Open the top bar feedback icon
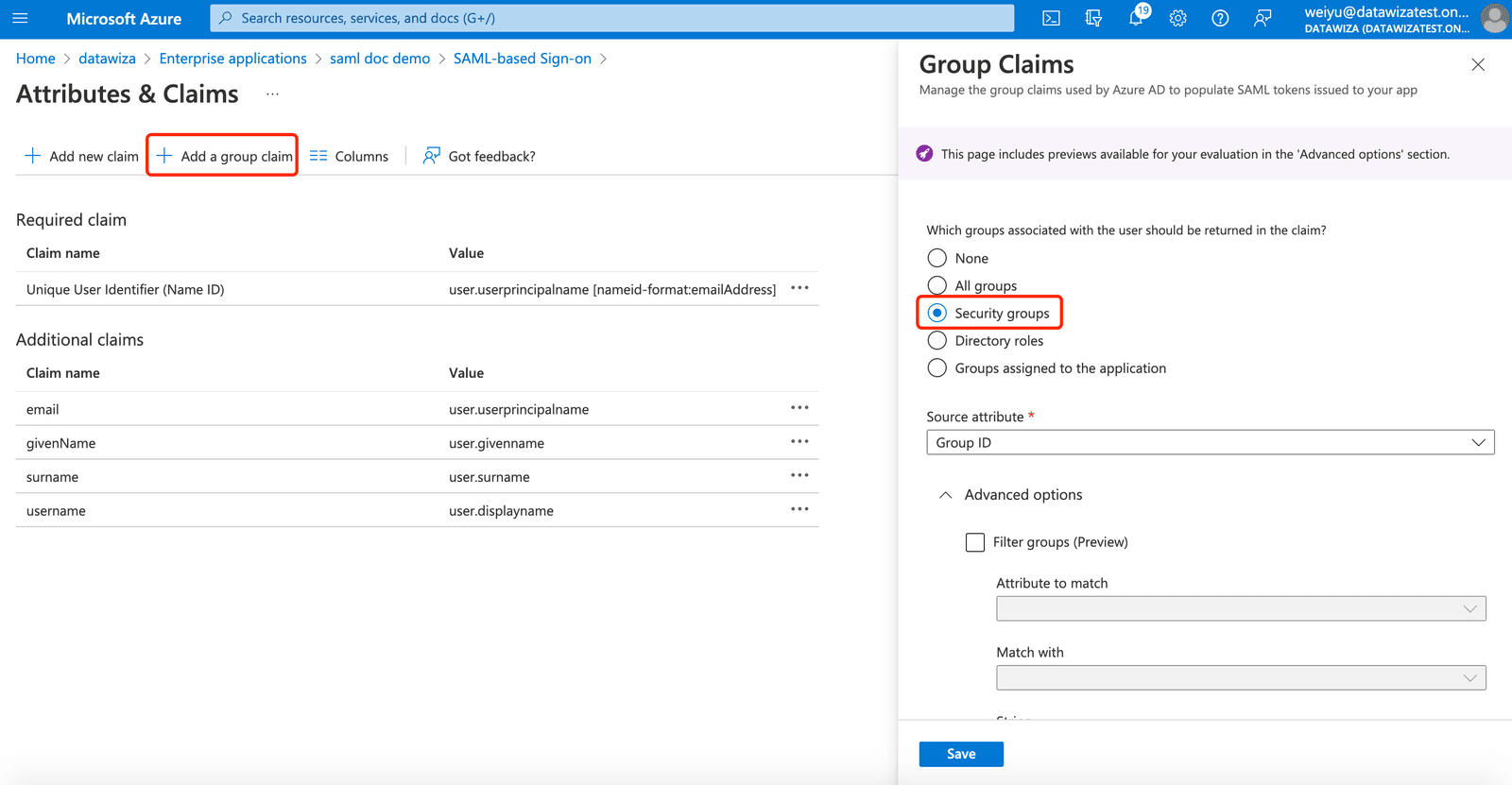Viewport: 1512px width, 785px height. (x=1263, y=18)
